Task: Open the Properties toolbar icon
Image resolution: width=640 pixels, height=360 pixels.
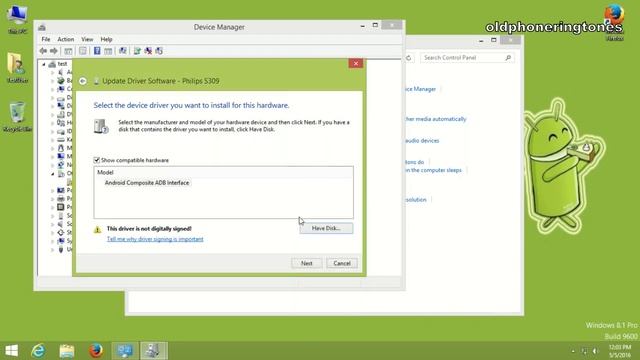Action: 82,51
